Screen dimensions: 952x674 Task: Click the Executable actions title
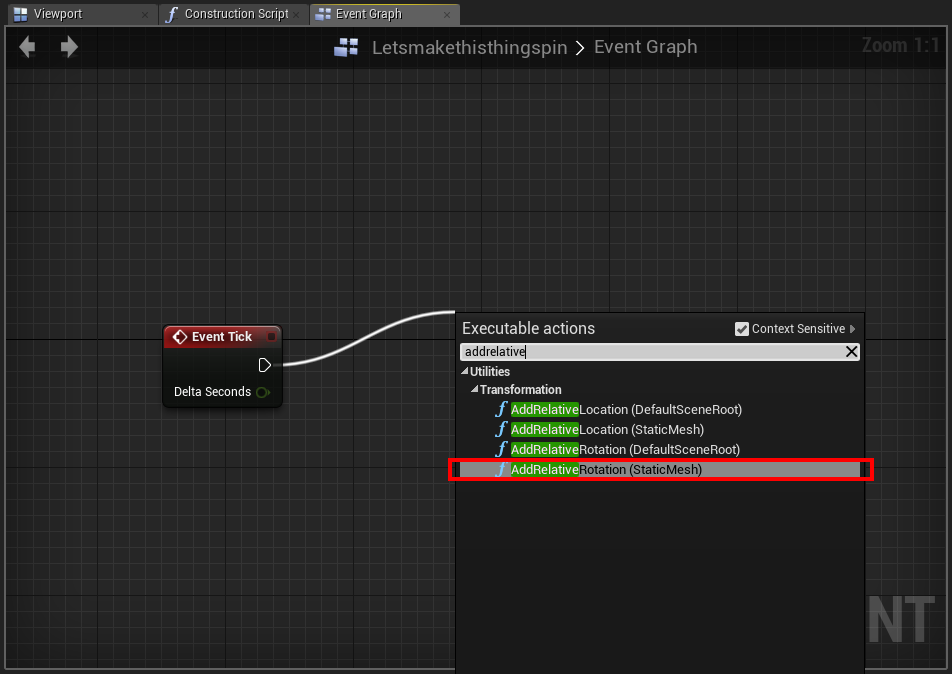pos(528,328)
